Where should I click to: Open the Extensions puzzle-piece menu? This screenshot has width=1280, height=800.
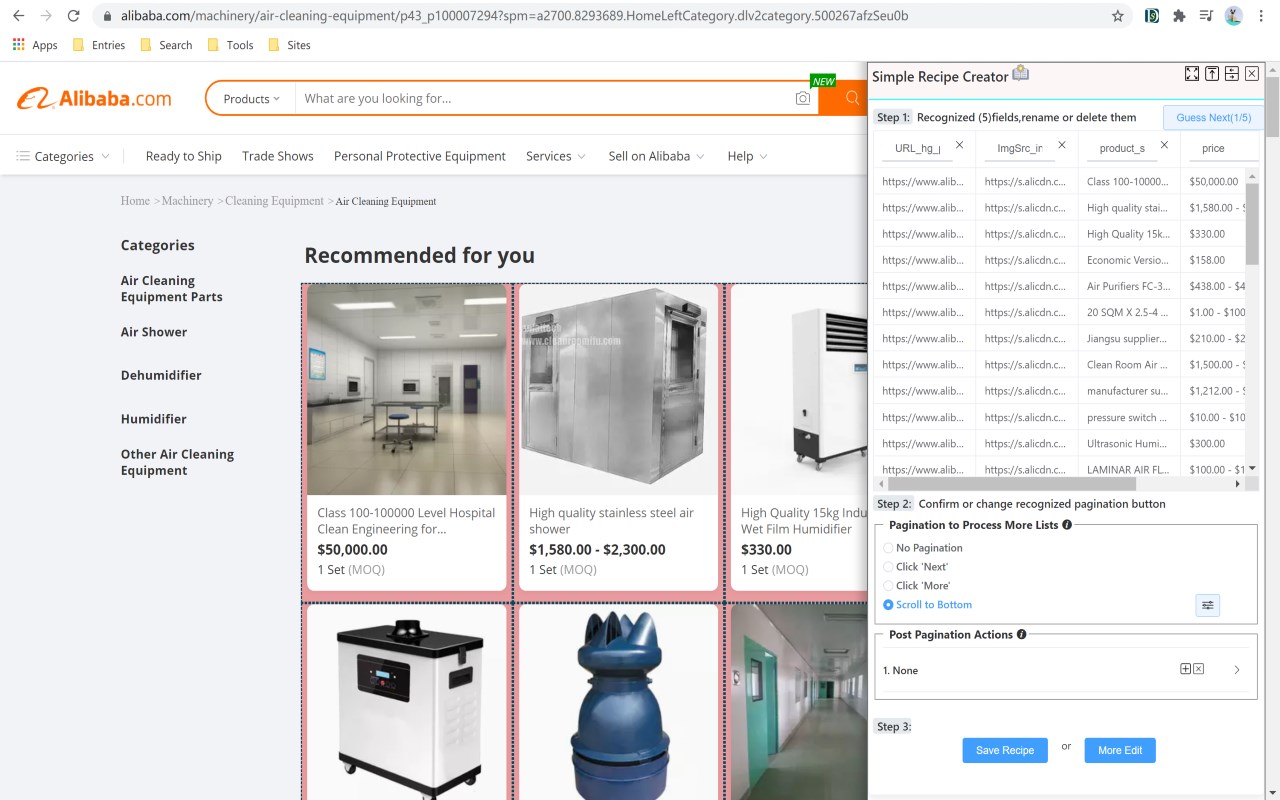(x=1179, y=16)
